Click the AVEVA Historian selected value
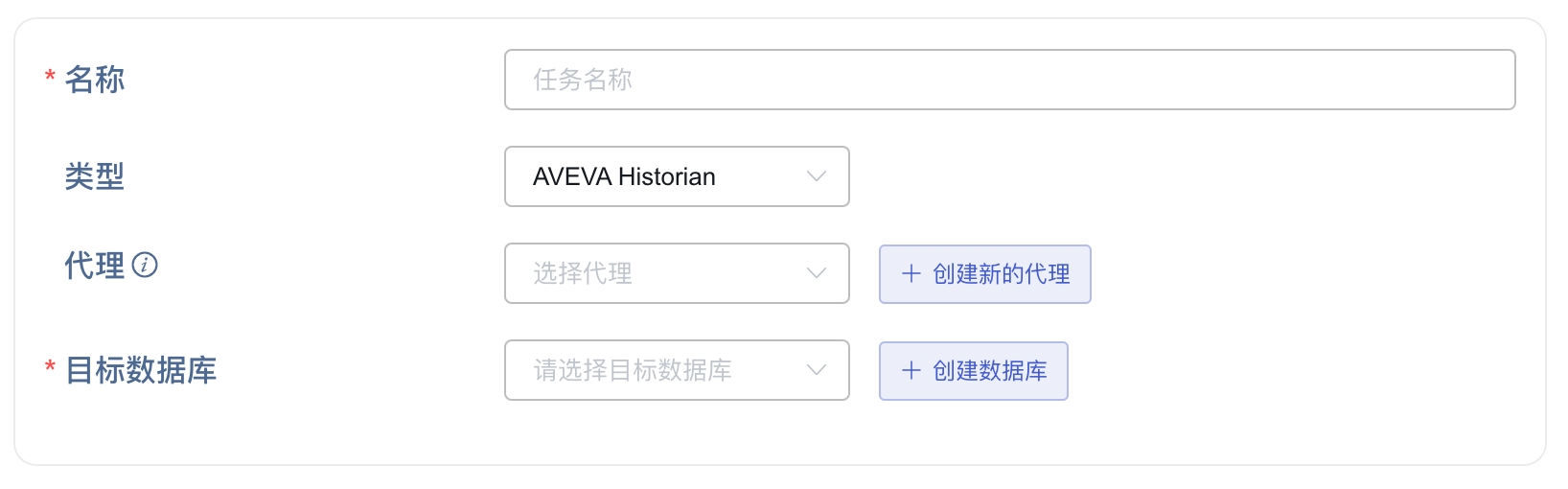1568x489 pixels. coord(624,176)
